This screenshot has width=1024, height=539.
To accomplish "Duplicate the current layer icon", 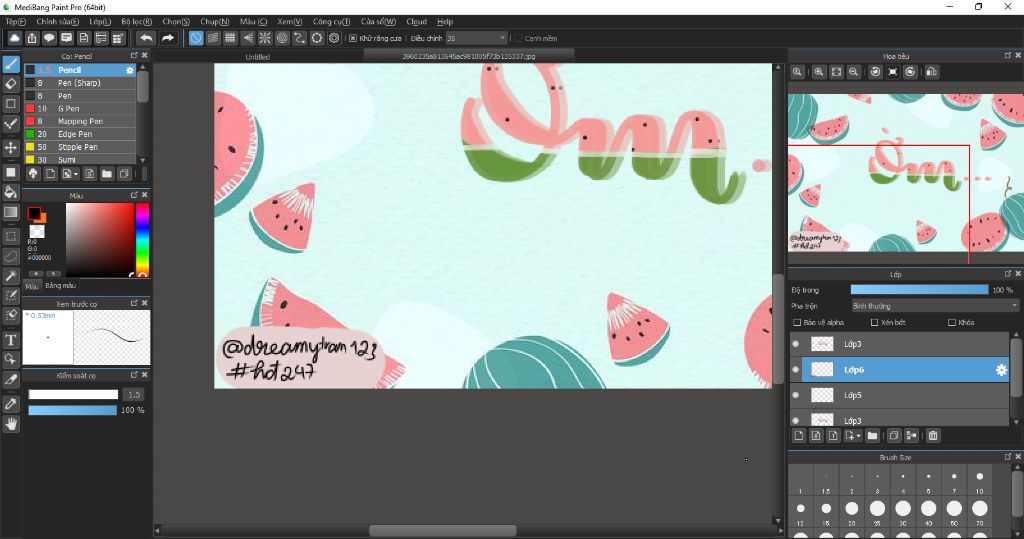I will point(893,435).
